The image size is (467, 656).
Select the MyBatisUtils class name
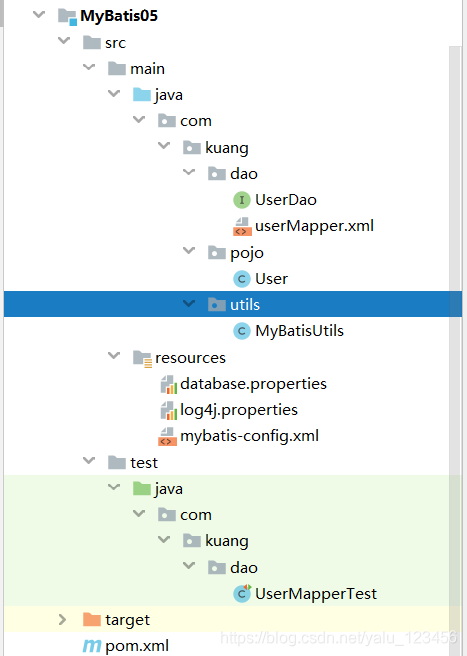point(299,331)
